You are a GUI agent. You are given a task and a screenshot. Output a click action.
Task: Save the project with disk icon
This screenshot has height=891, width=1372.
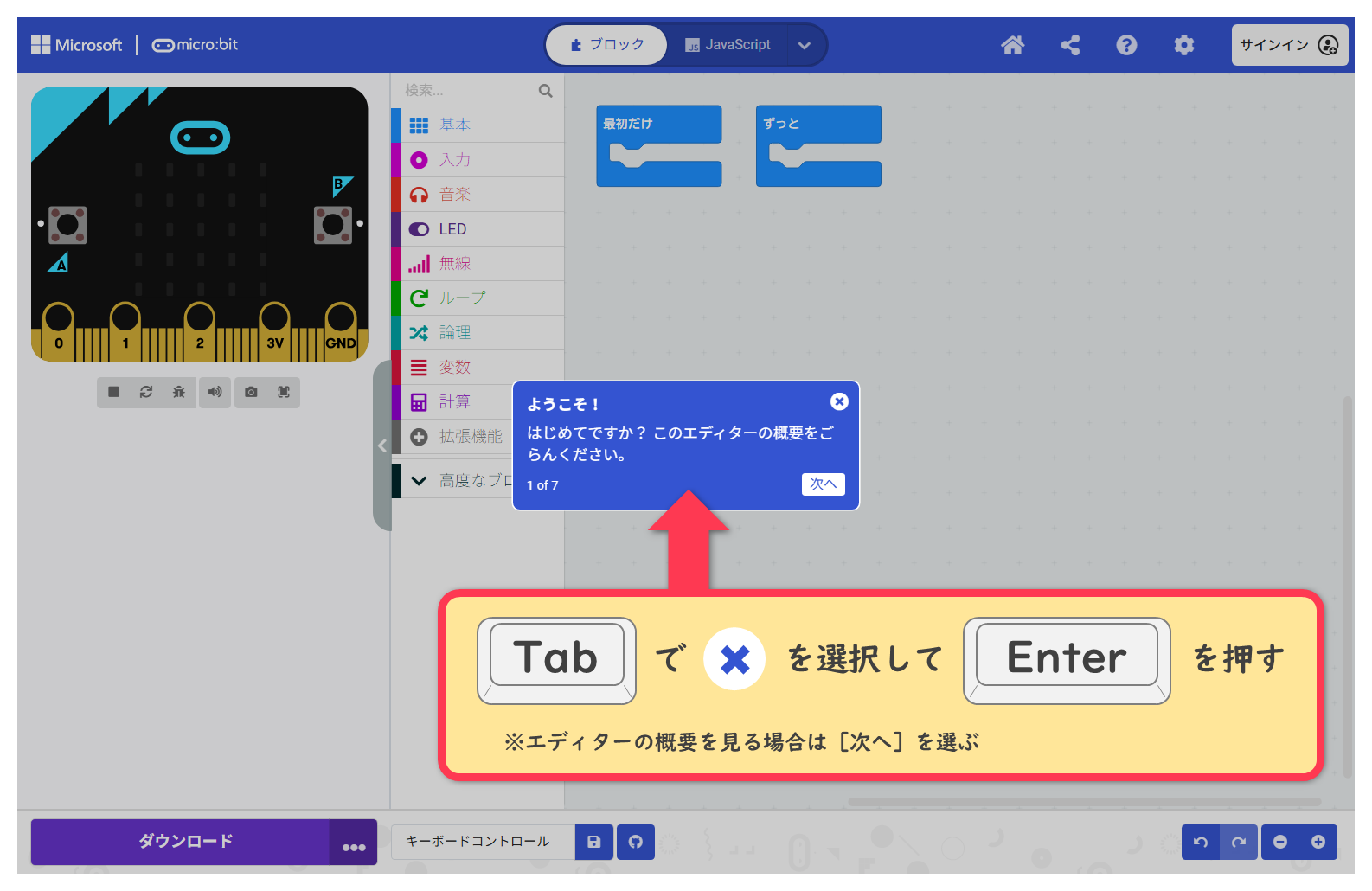point(594,842)
